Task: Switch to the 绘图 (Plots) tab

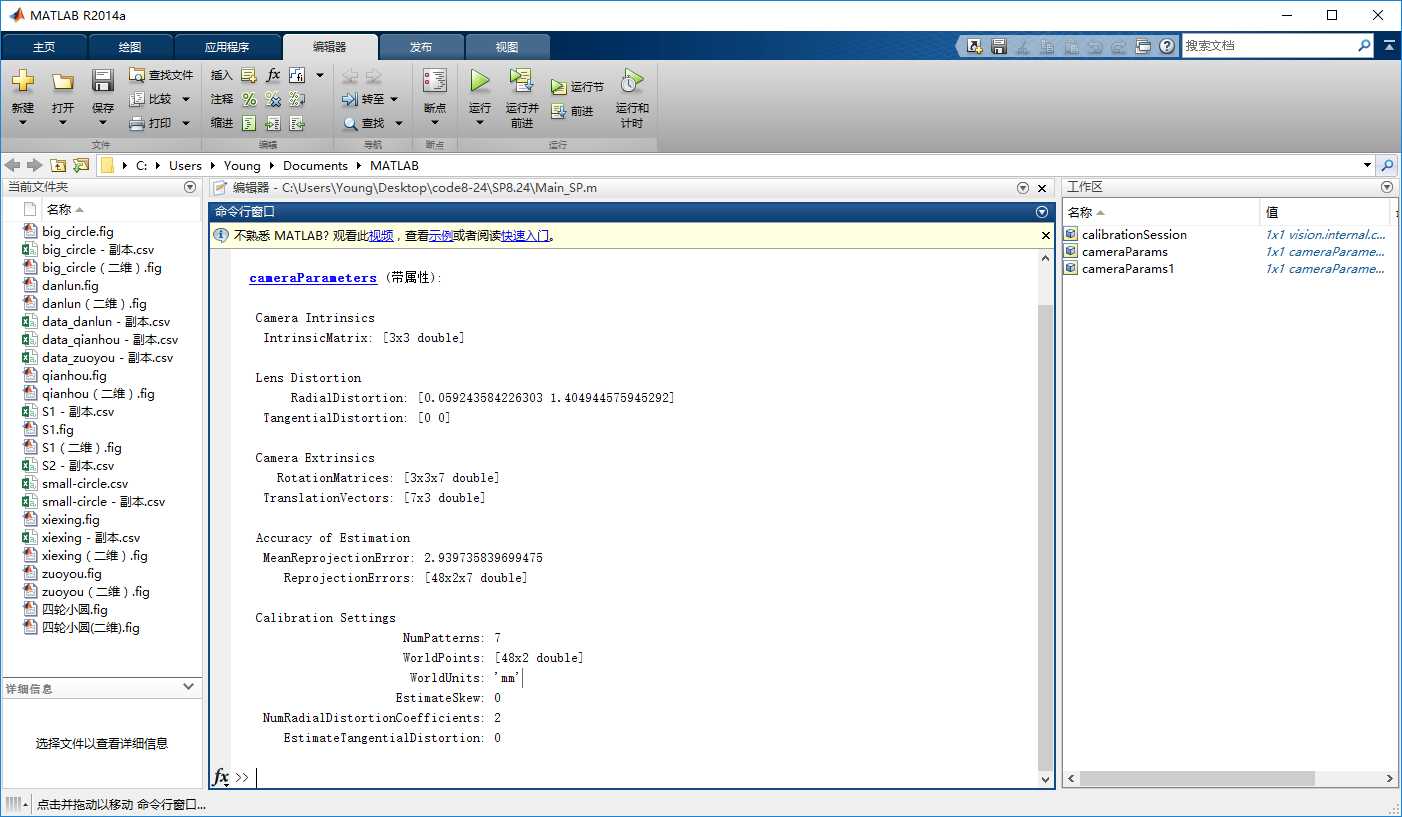Action: coord(130,47)
